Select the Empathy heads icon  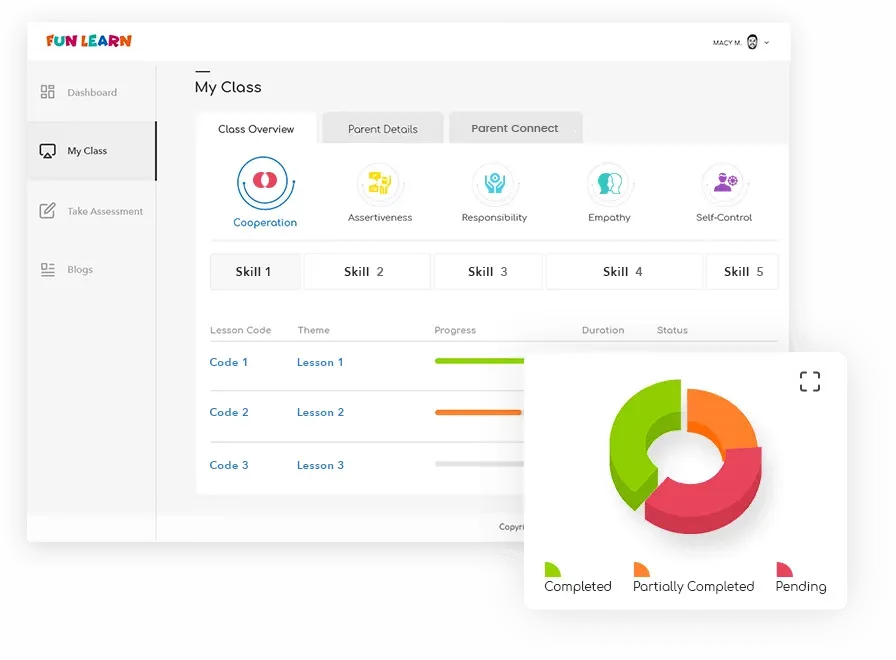coord(609,184)
